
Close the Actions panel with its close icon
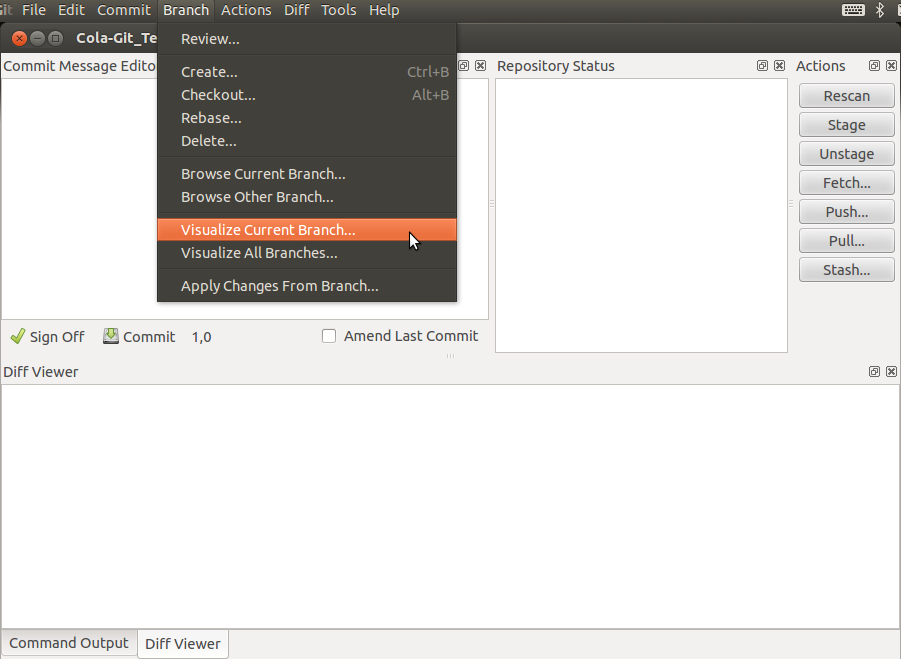click(891, 65)
